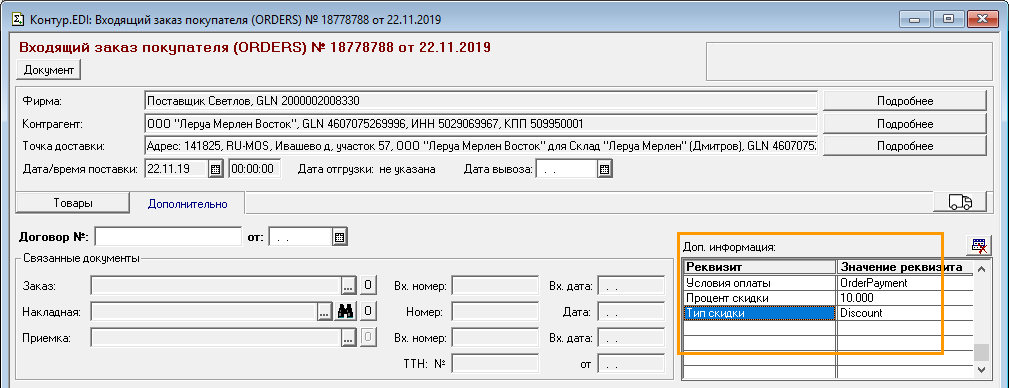The height and width of the screenshot is (388, 1009).
Task: Click Подробнее button for Точка доставки
Action: coord(905,146)
